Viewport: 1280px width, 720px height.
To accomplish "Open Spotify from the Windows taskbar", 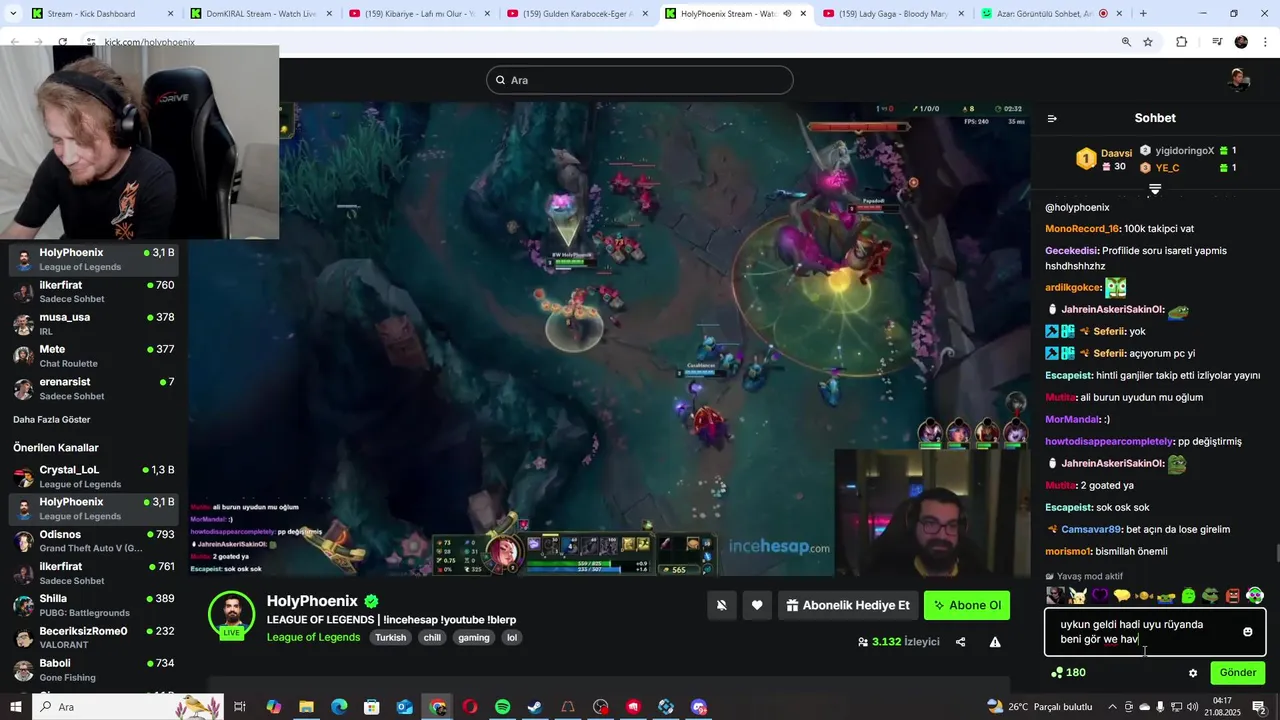I will click(x=503, y=707).
